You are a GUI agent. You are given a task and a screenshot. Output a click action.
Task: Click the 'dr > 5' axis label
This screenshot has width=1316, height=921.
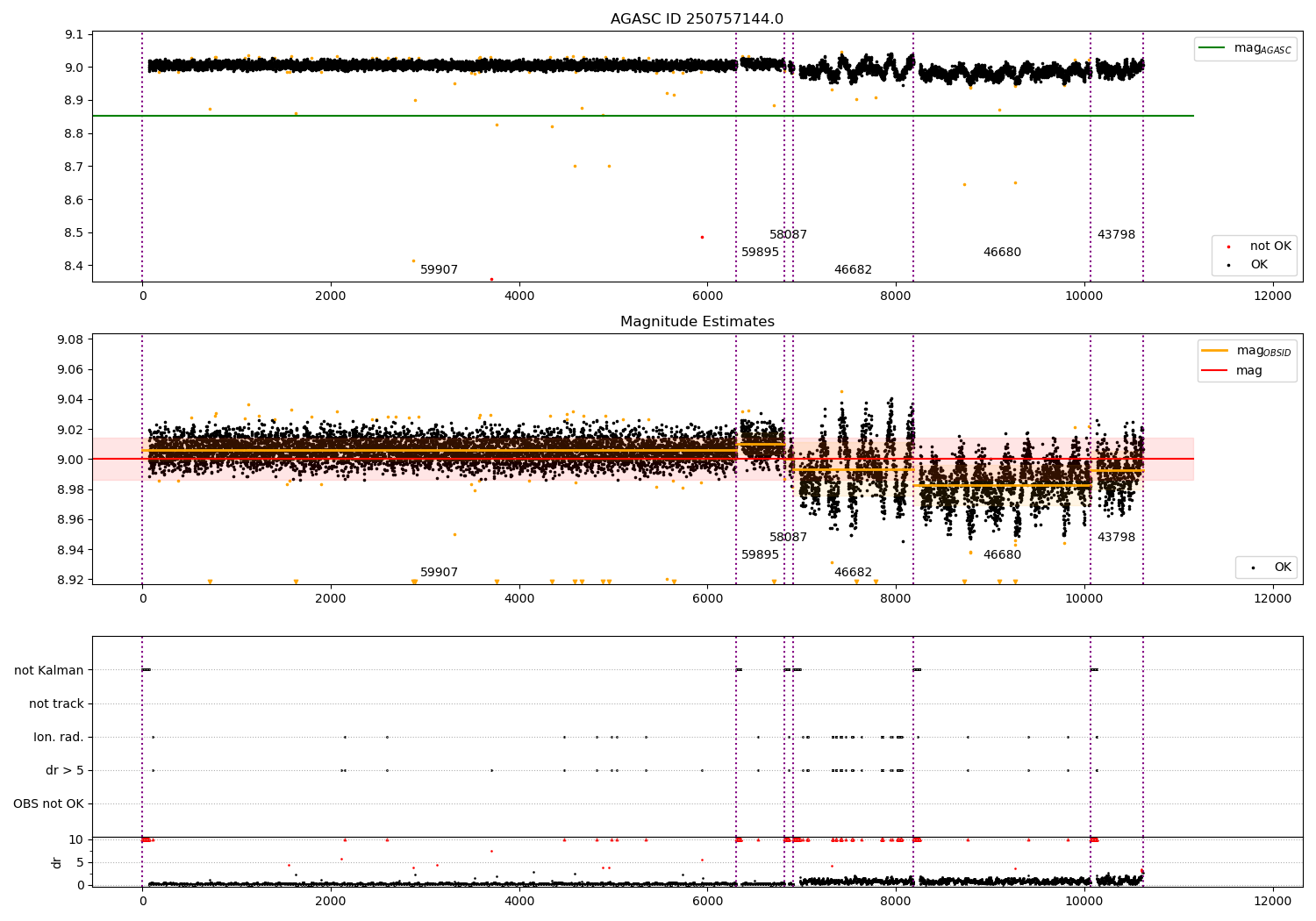65,771
